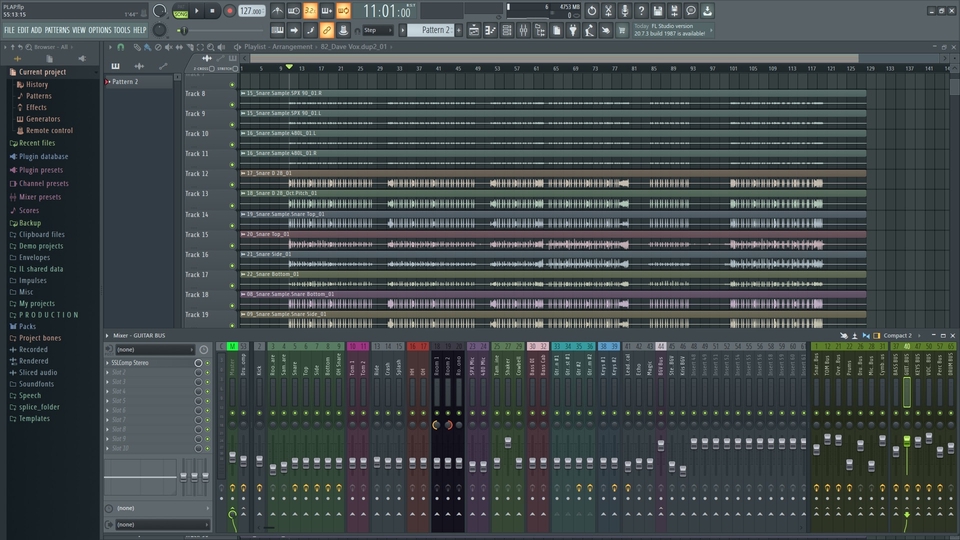Open the content library shopping cart icon
This screenshot has height=540, width=960.
click(x=623, y=30)
